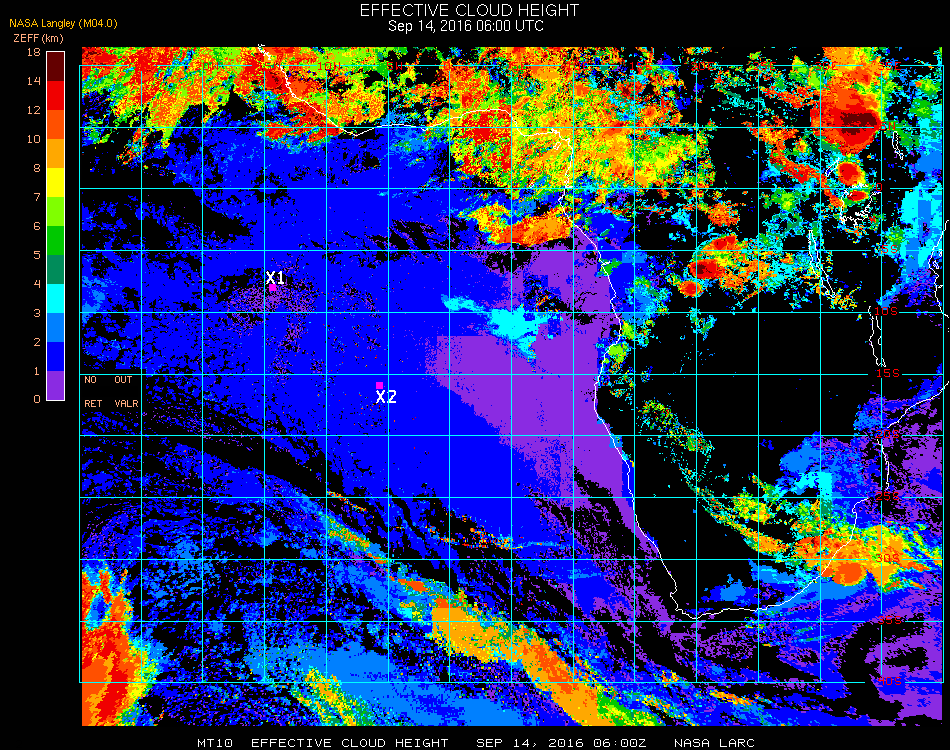This screenshot has height=750, width=950.
Task: Click the 'RET' label below 'NO'
Action: pyautogui.click(x=93, y=403)
